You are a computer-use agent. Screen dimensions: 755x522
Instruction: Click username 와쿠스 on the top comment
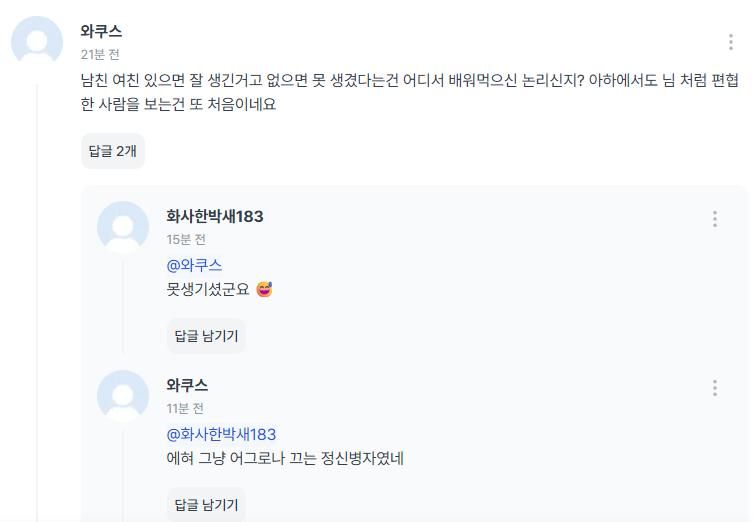(x=101, y=32)
